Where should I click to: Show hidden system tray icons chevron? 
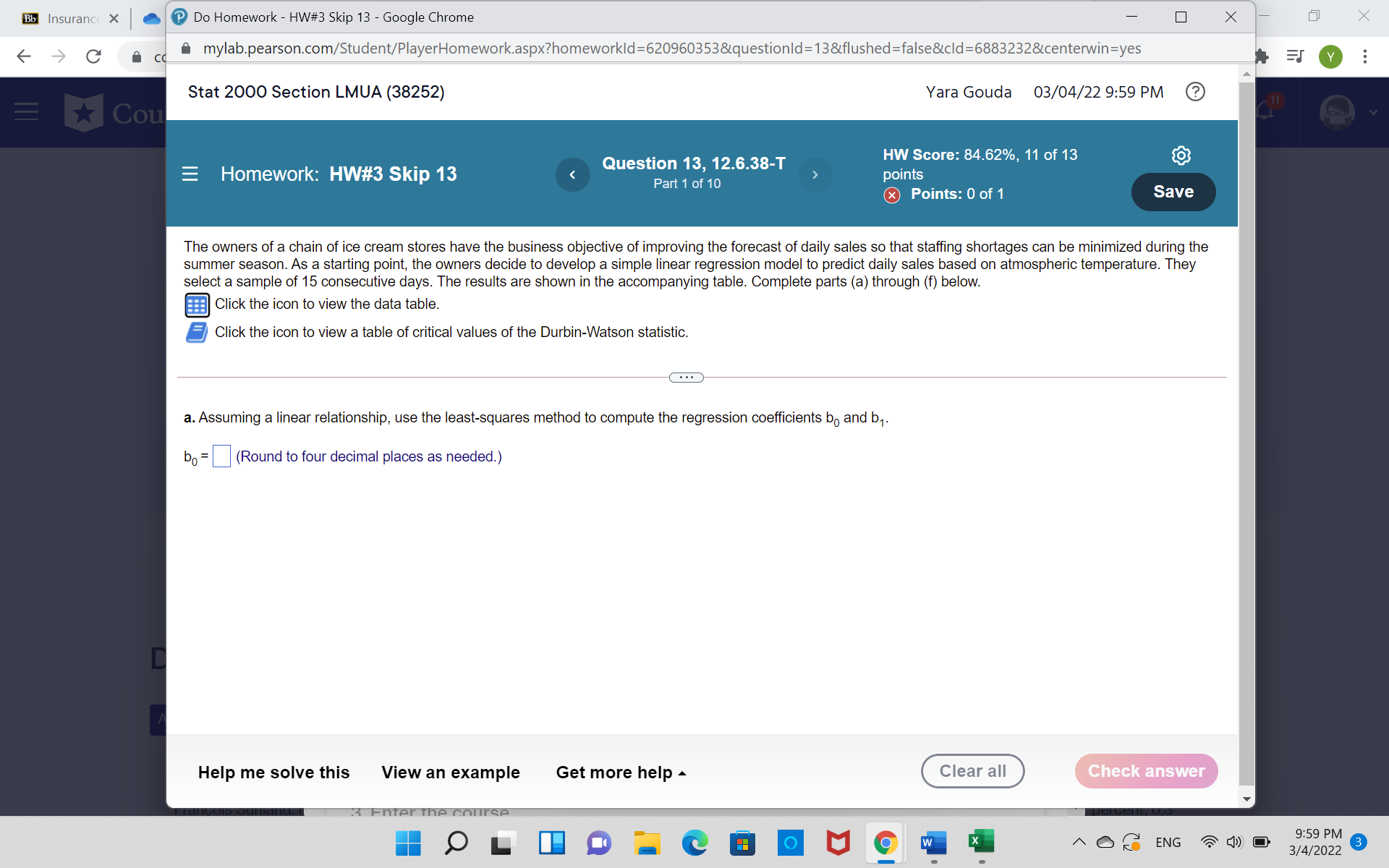(1079, 842)
